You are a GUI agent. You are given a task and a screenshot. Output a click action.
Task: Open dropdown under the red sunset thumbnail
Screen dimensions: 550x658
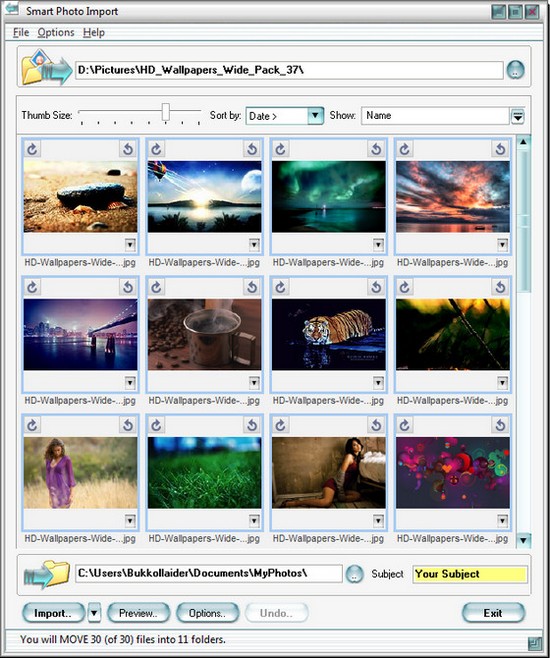[503, 245]
